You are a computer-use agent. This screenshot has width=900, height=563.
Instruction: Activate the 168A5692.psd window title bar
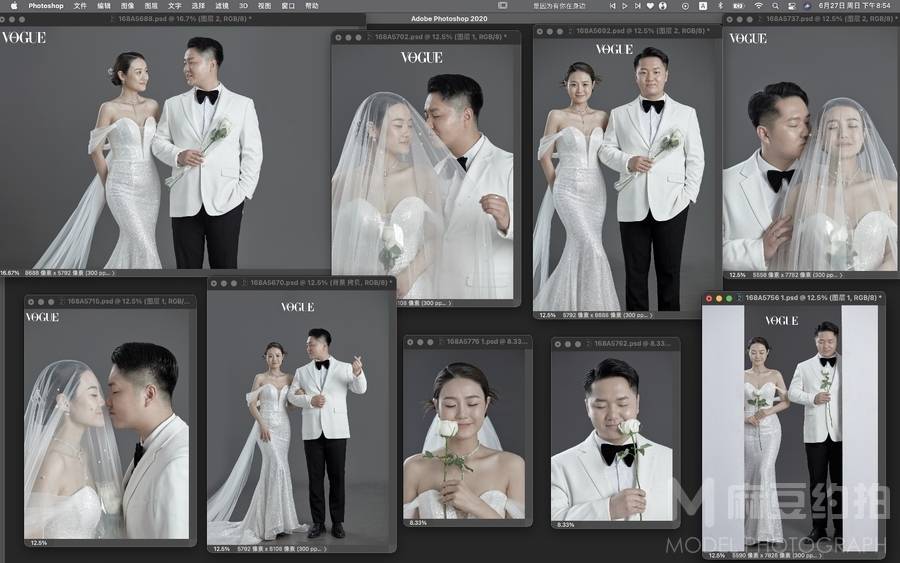click(627, 31)
